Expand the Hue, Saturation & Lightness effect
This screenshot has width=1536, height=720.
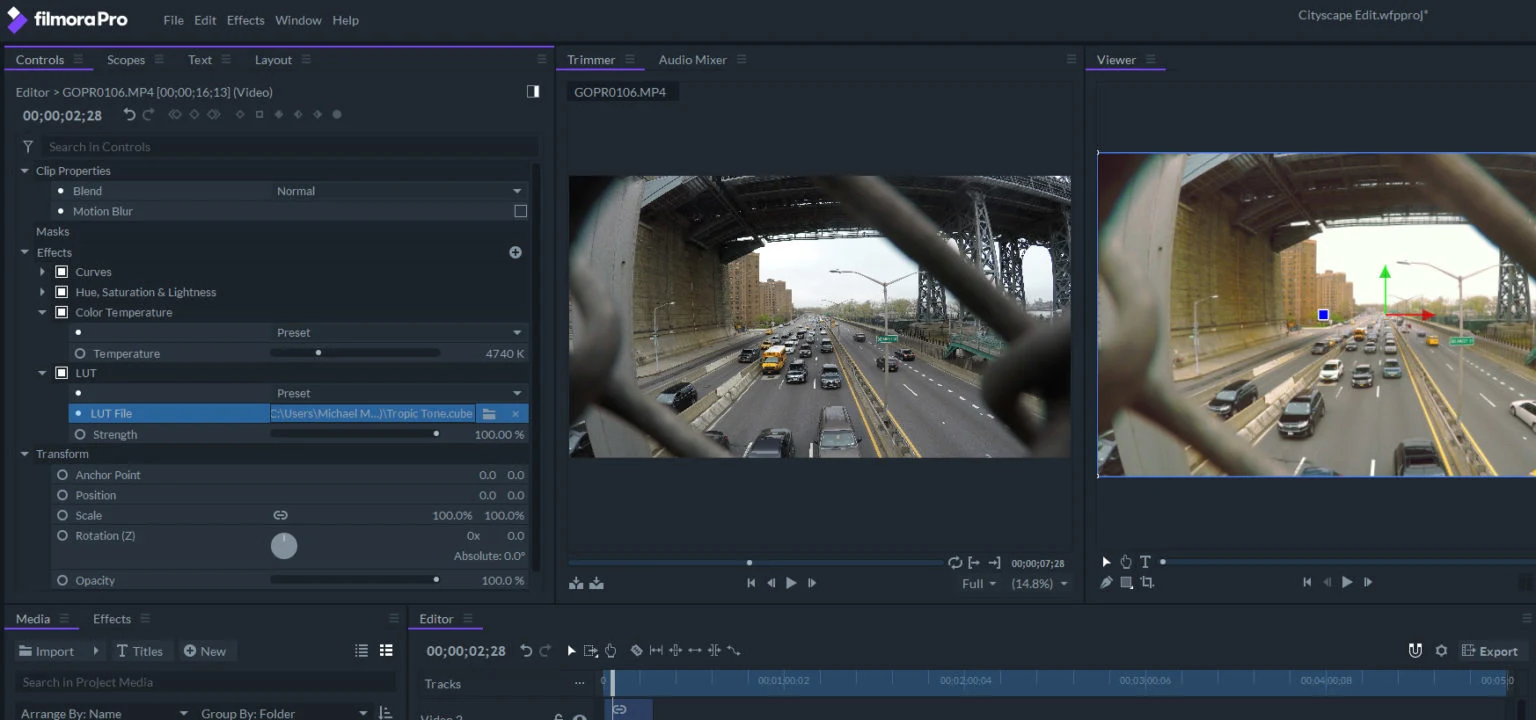pos(42,292)
